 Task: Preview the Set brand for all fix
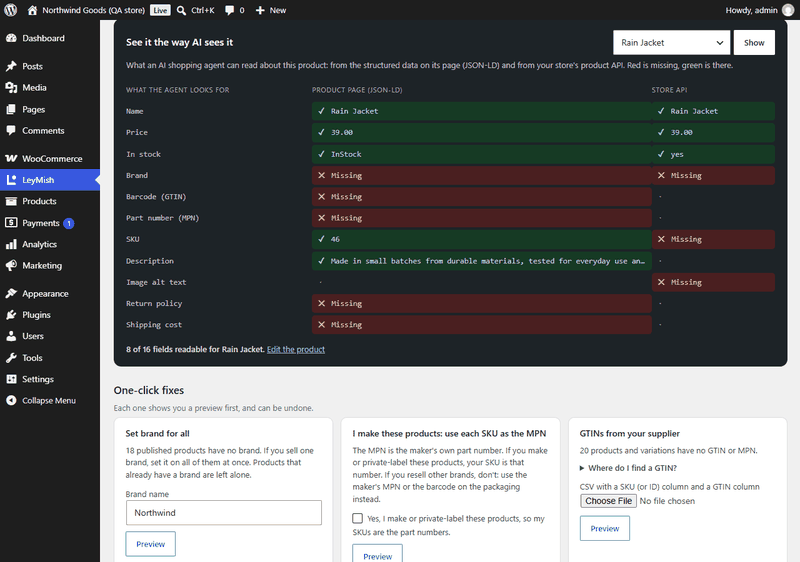point(151,544)
